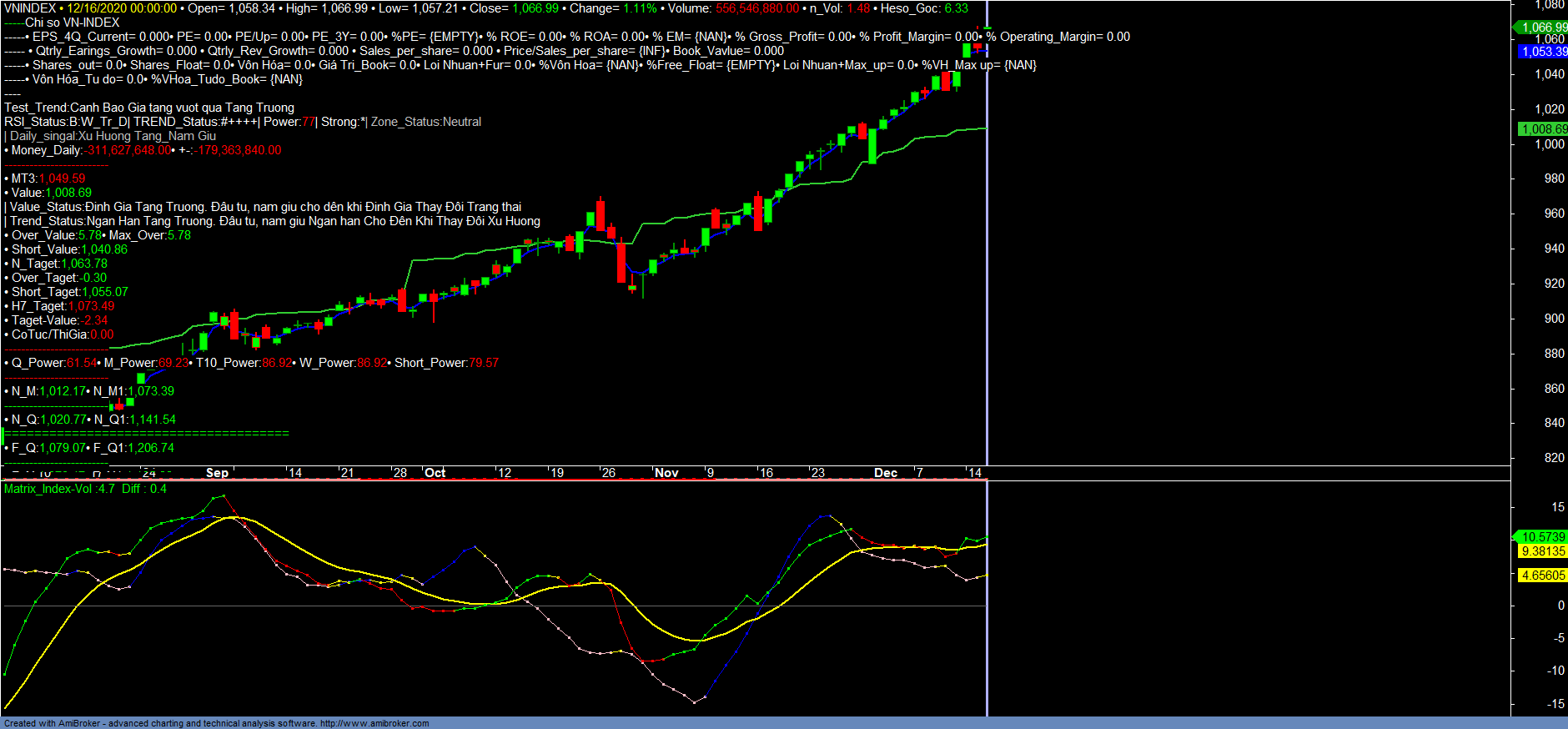Click the blue 1,053.39 price label
1568x729 pixels.
(1542, 52)
